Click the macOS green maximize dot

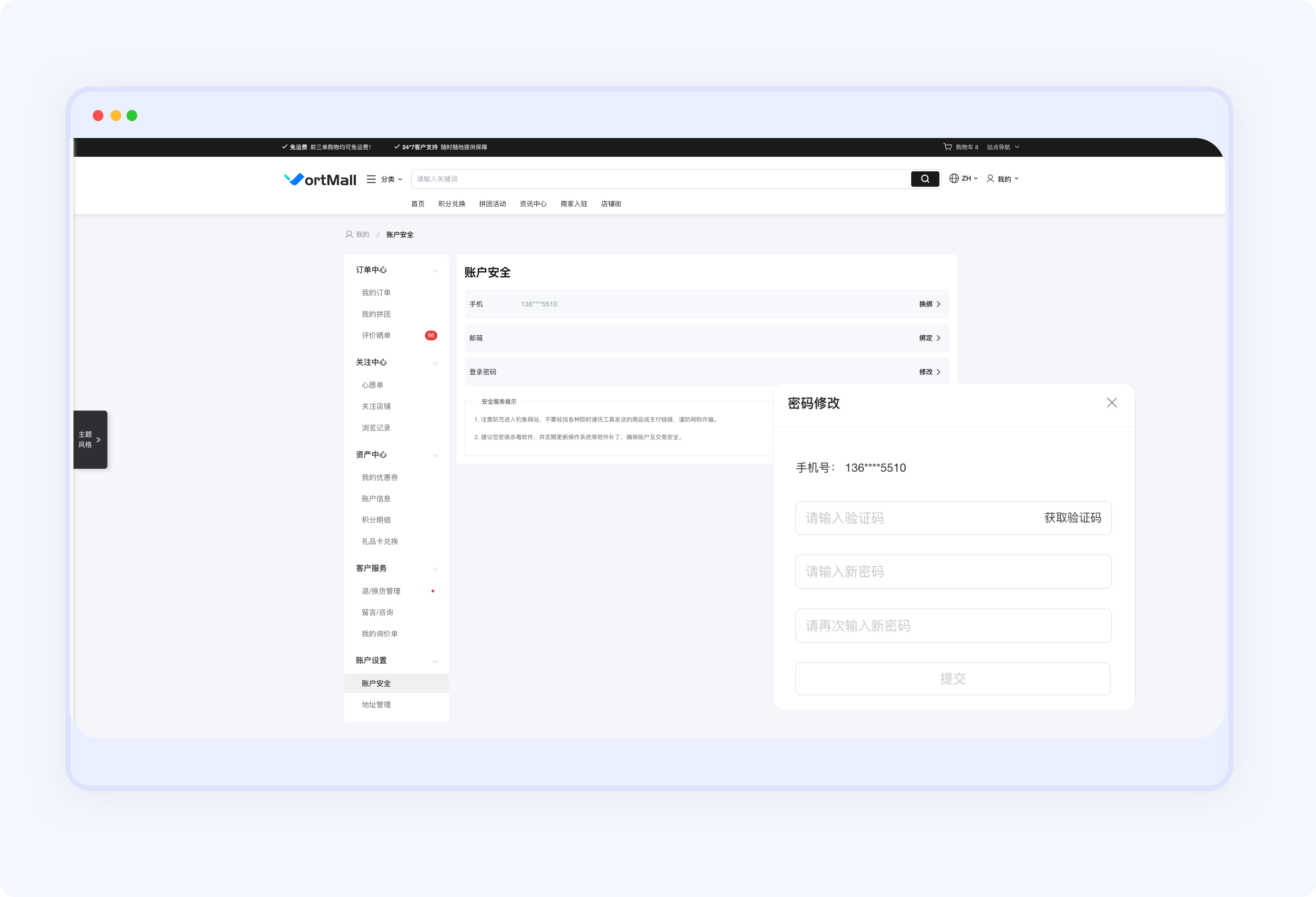pyautogui.click(x=132, y=116)
